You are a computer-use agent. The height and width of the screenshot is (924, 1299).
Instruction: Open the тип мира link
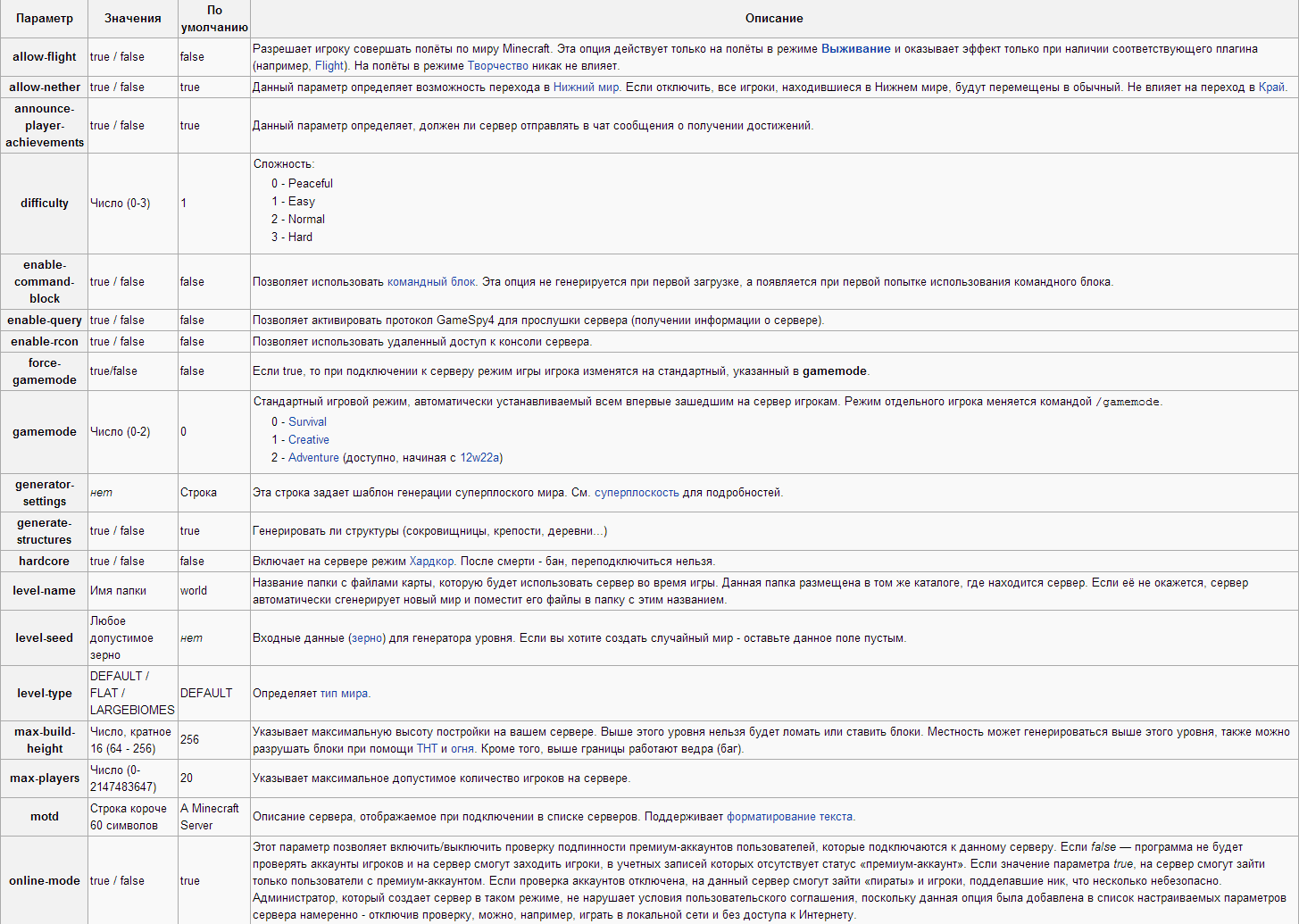pos(344,694)
